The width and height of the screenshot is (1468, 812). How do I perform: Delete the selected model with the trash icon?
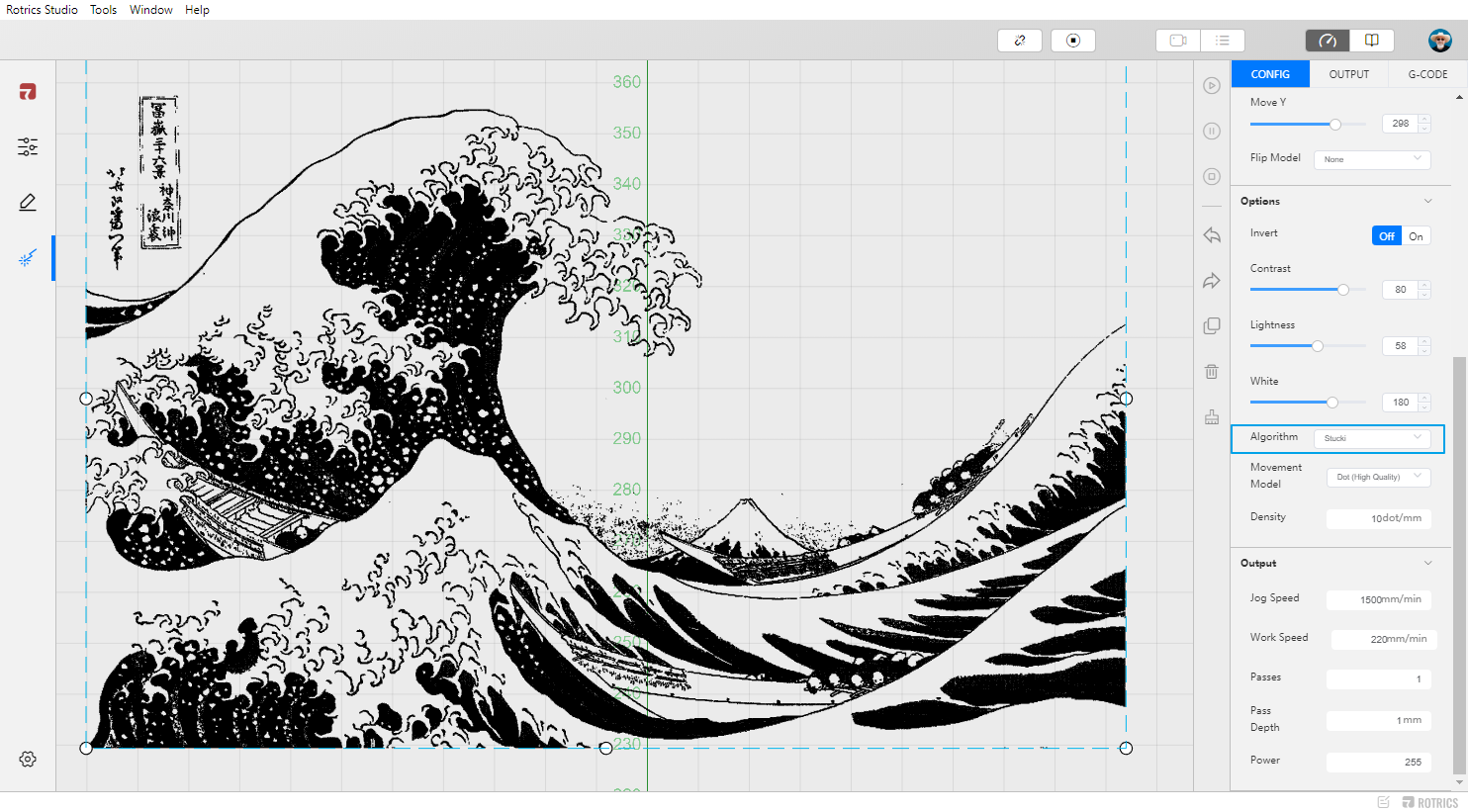tap(1212, 372)
